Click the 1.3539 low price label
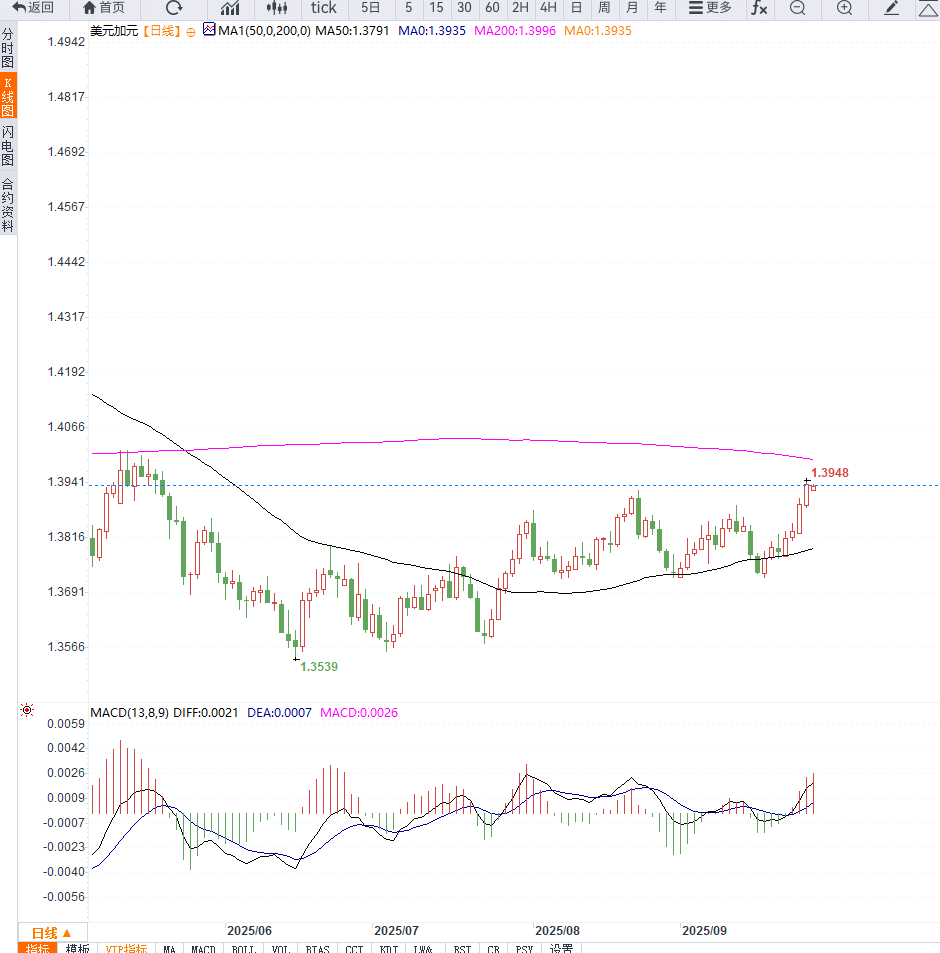The width and height of the screenshot is (940, 953). pyautogui.click(x=319, y=666)
